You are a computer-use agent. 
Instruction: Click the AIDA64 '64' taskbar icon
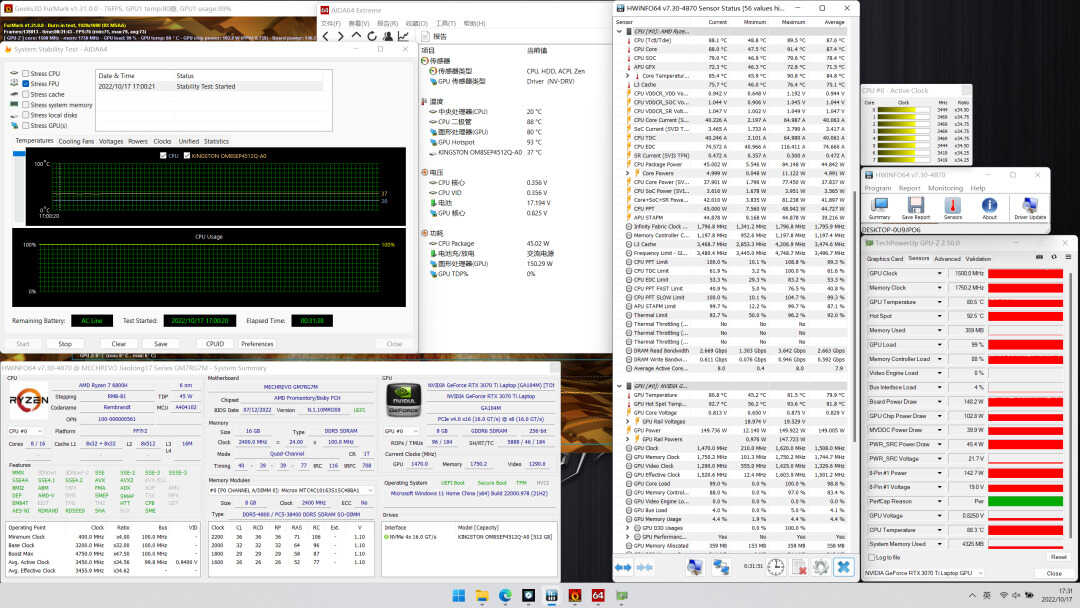598,596
